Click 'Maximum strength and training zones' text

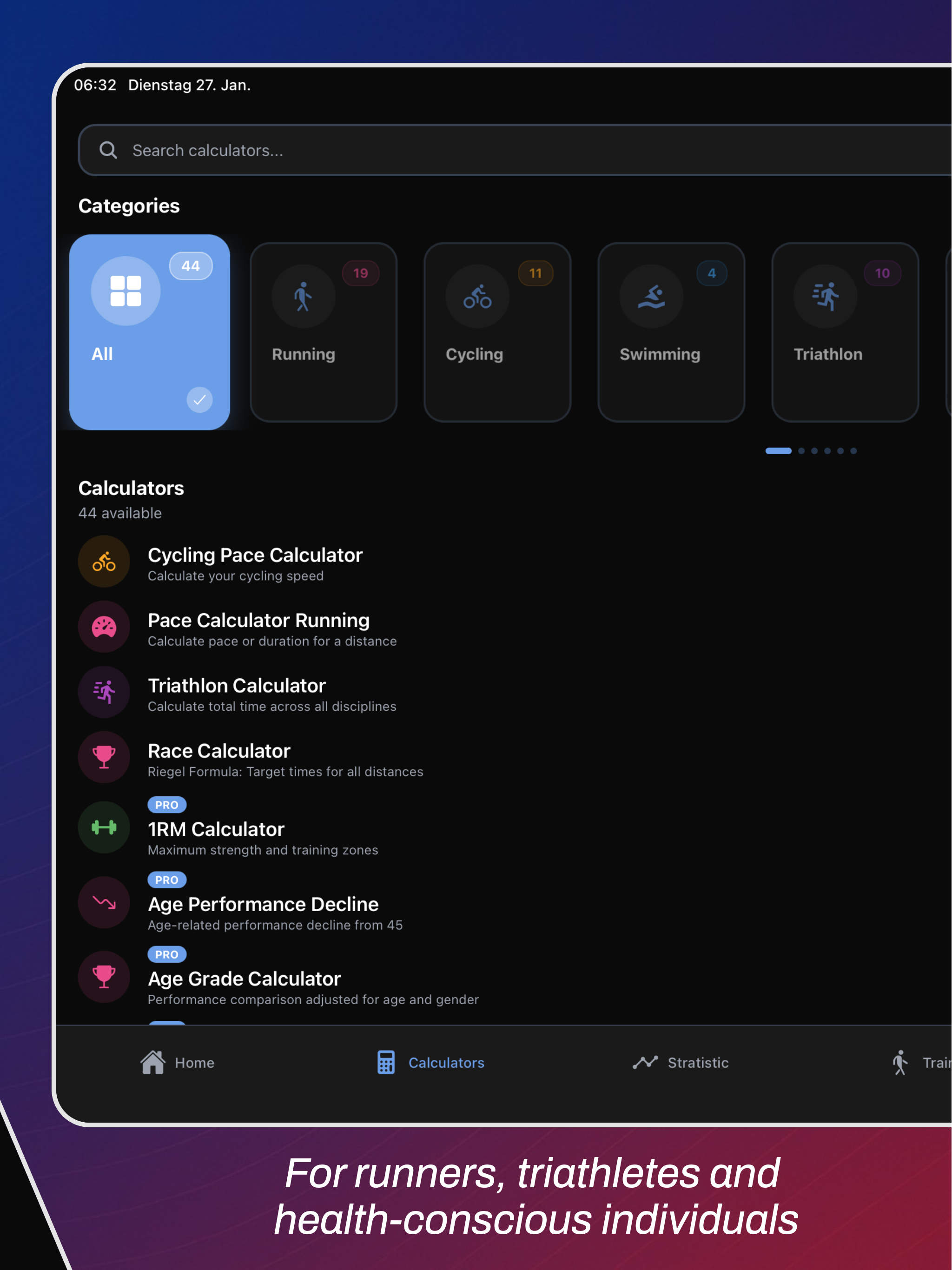pos(263,850)
